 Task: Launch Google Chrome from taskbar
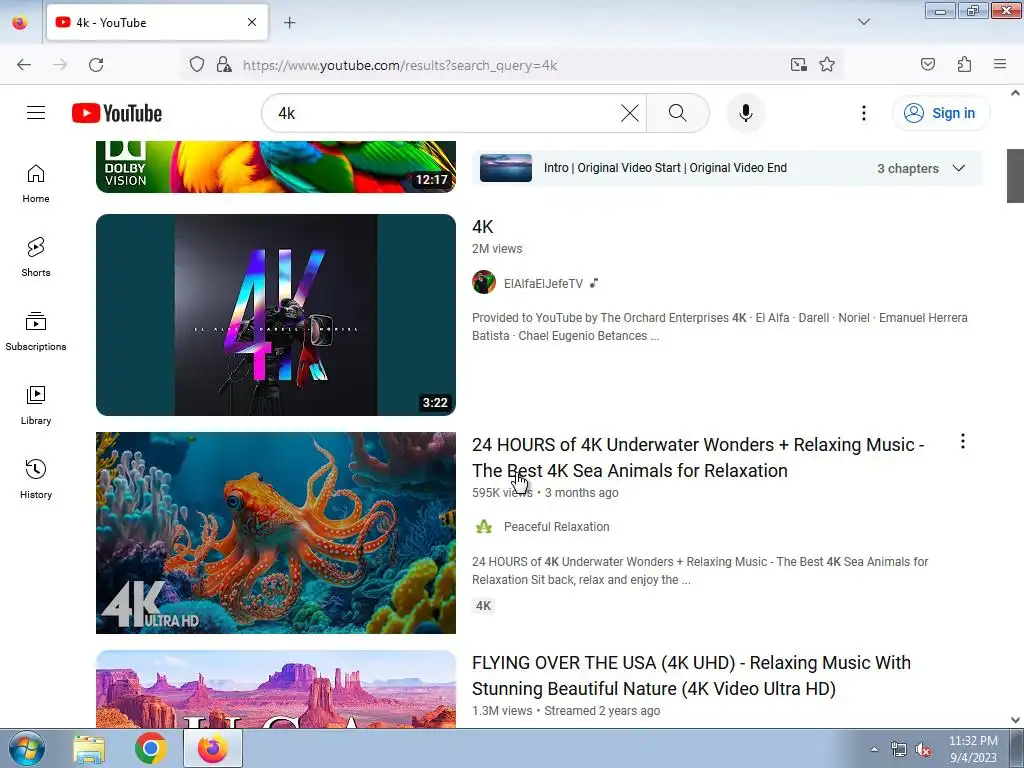[151, 748]
